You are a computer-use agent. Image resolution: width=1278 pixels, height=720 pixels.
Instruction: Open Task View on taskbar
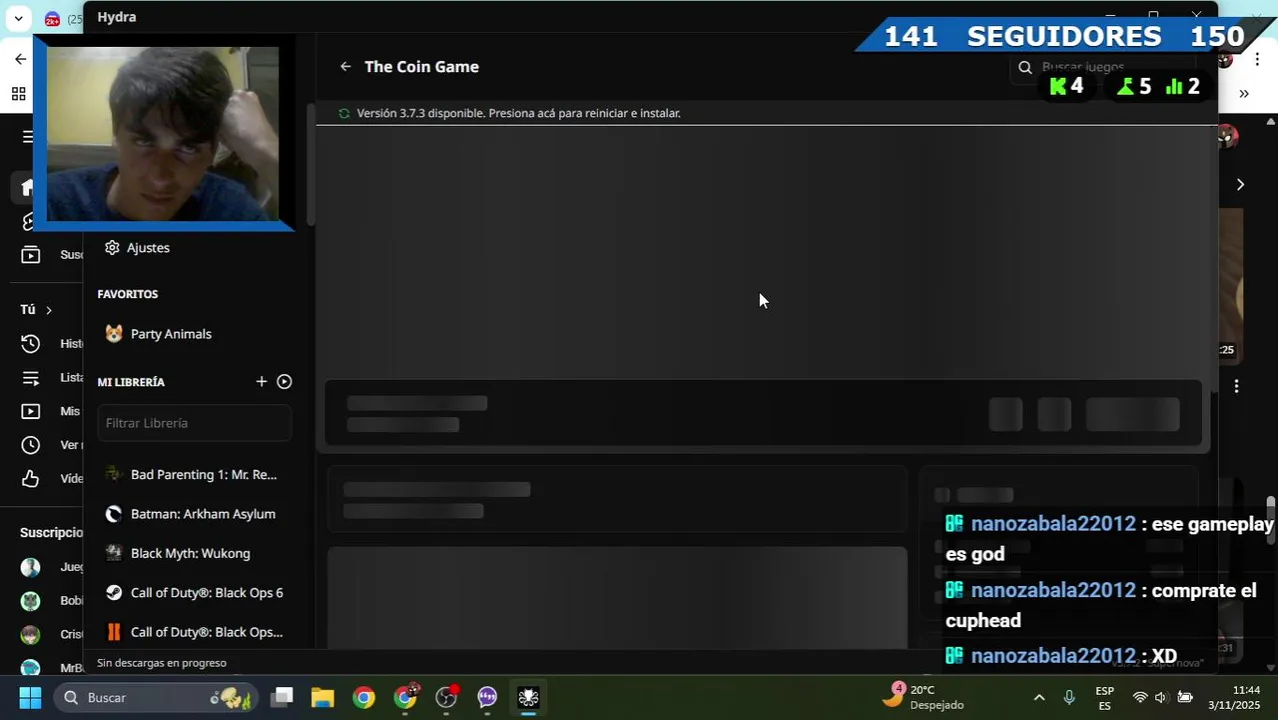pyautogui.click(x=282, y=698)
